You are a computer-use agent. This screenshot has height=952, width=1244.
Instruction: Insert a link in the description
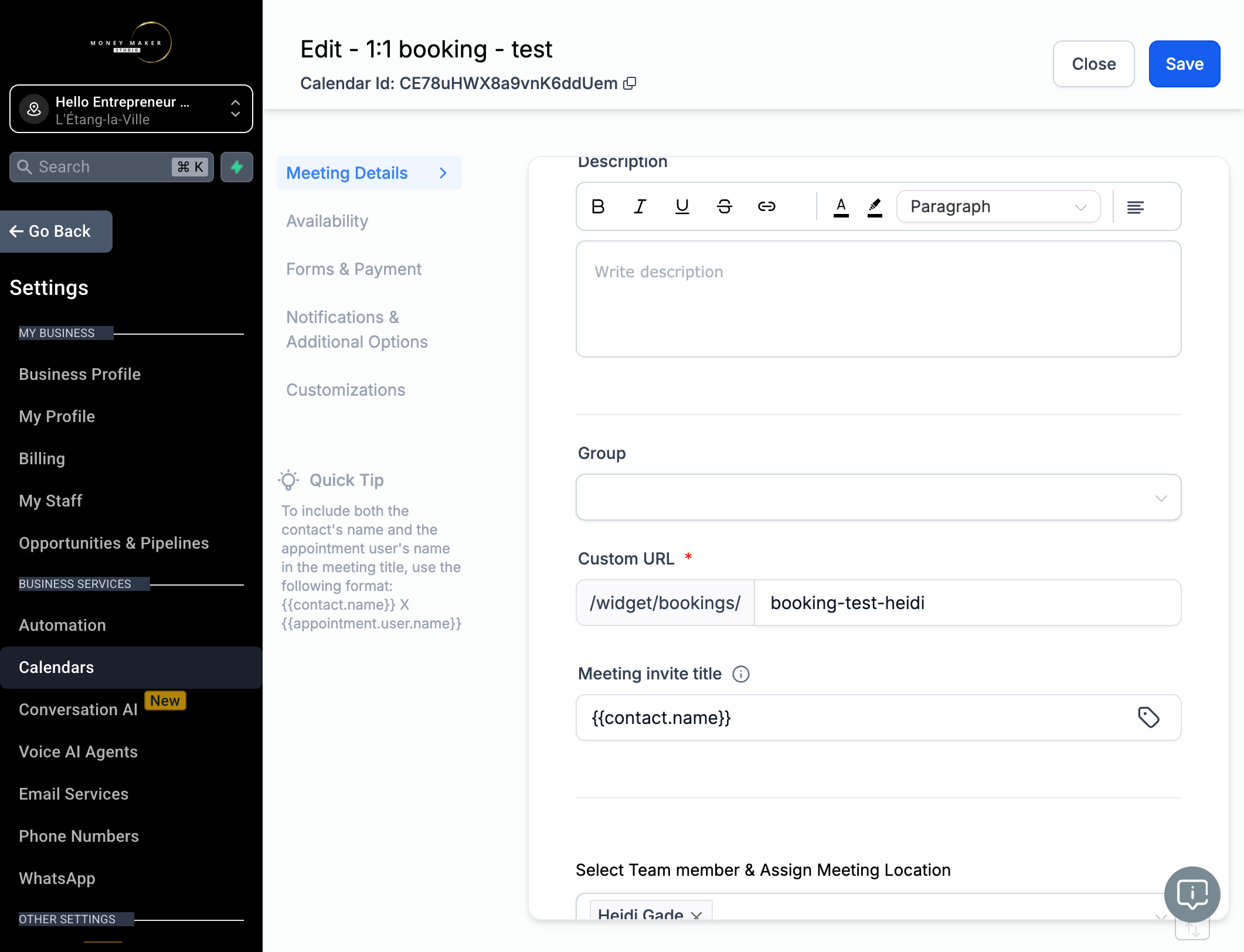(767, 206)
